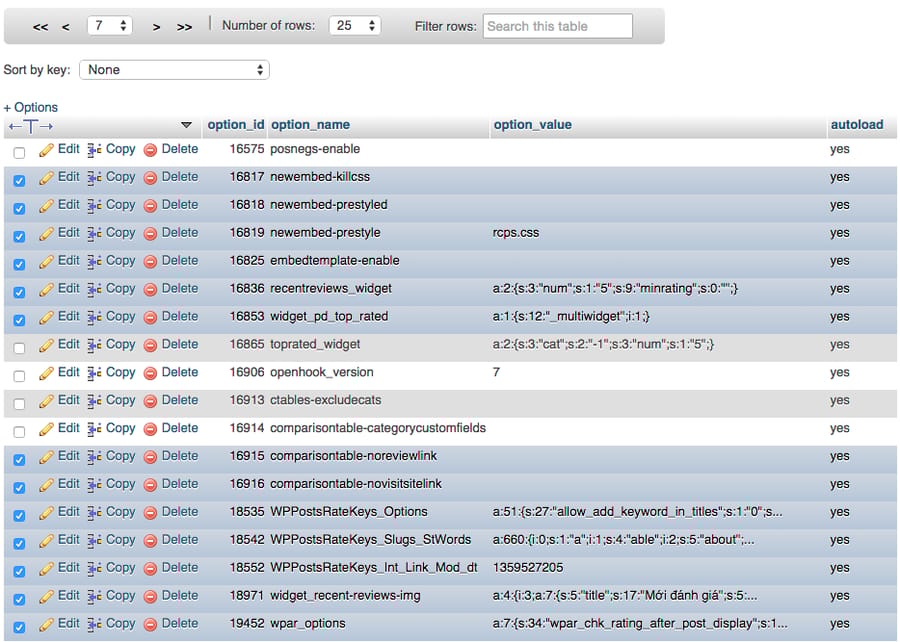Tick the checkbox for ctables-excludecats row
Viewport: 900px width, 642px height.
pyautogui.click(x=20, y=404)
